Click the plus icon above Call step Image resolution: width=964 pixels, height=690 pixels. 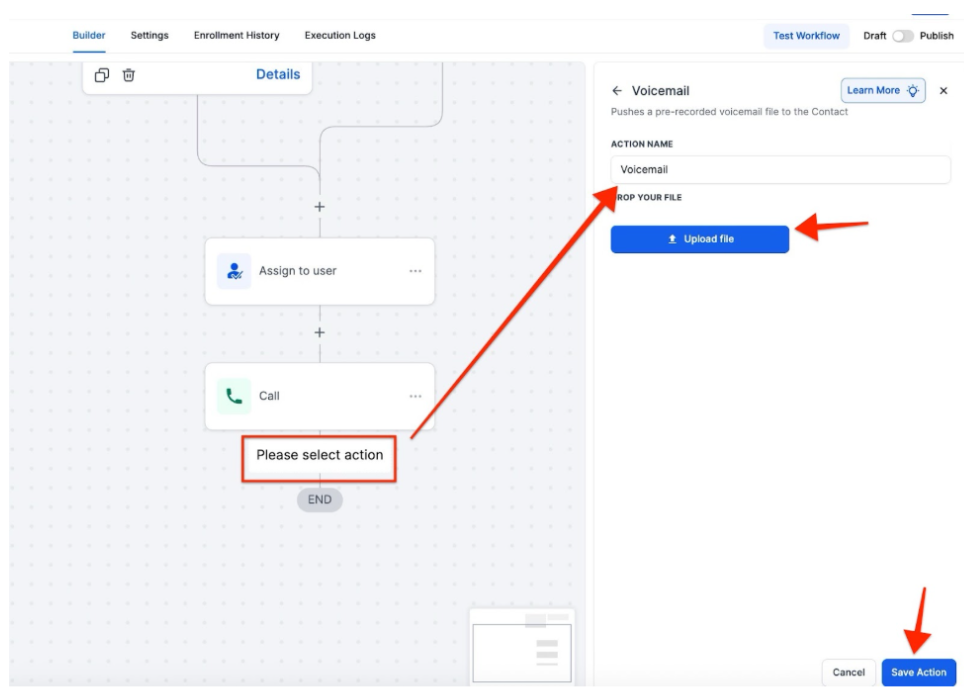click(x=320, y=332)
